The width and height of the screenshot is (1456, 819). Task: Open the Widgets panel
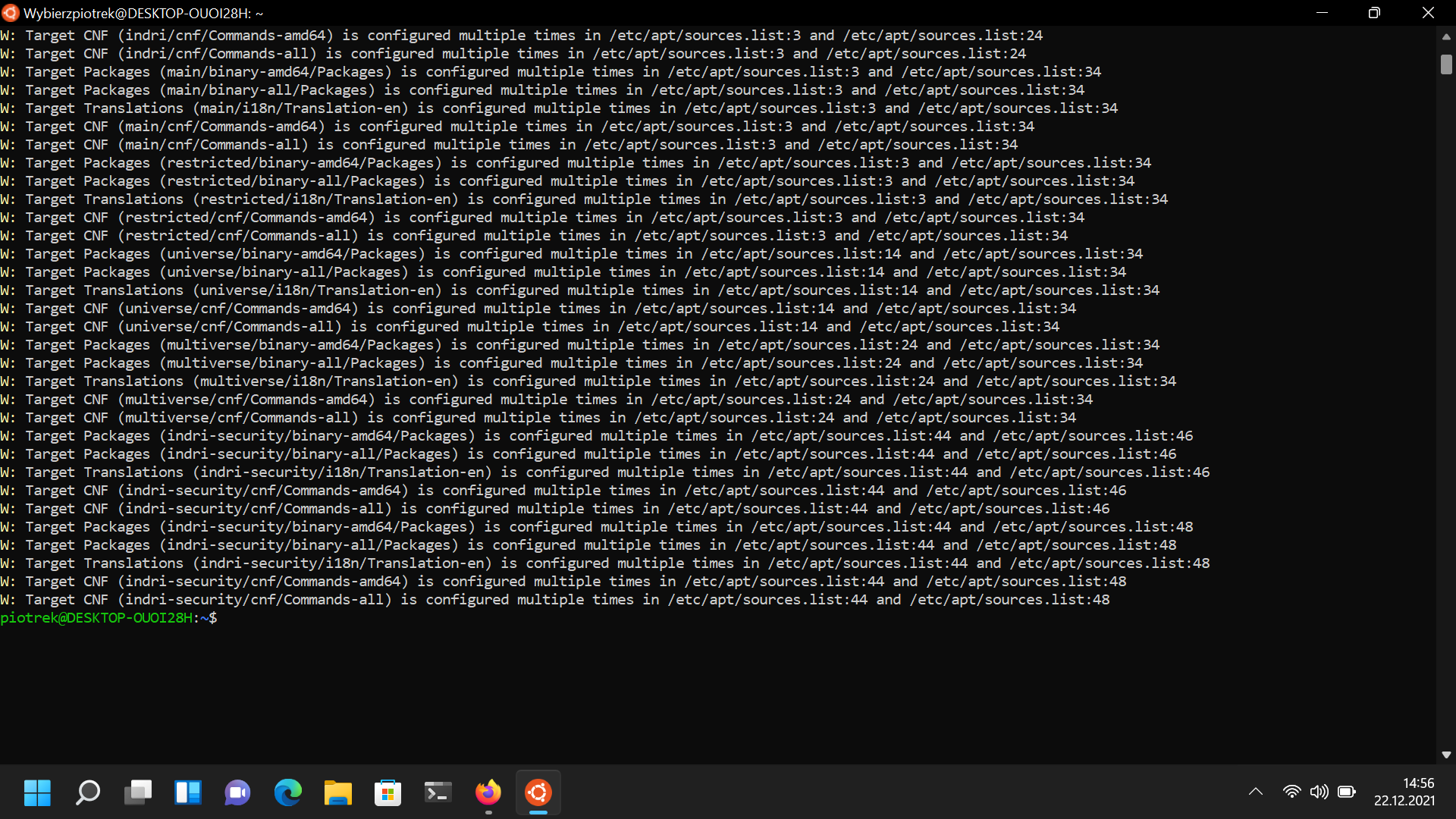(x=187, y=792)
